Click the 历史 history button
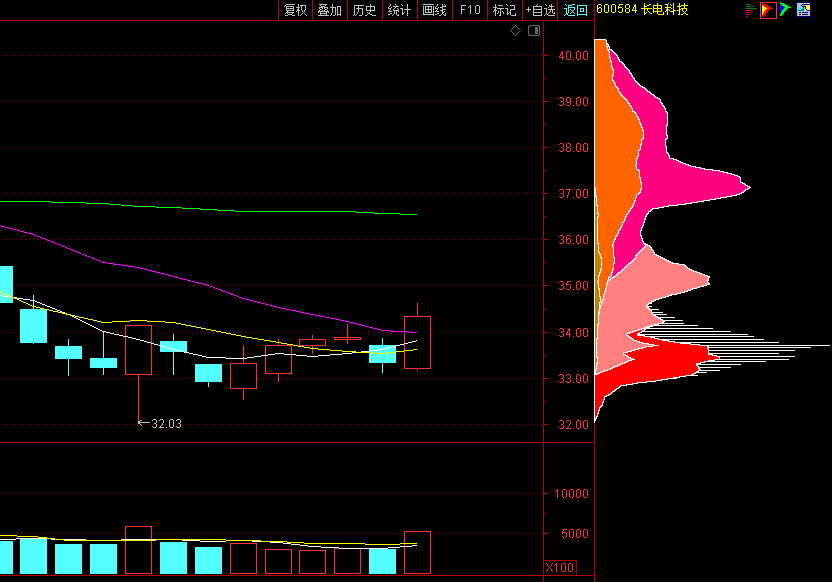The image size is (832, 582). tap(364, 10)
